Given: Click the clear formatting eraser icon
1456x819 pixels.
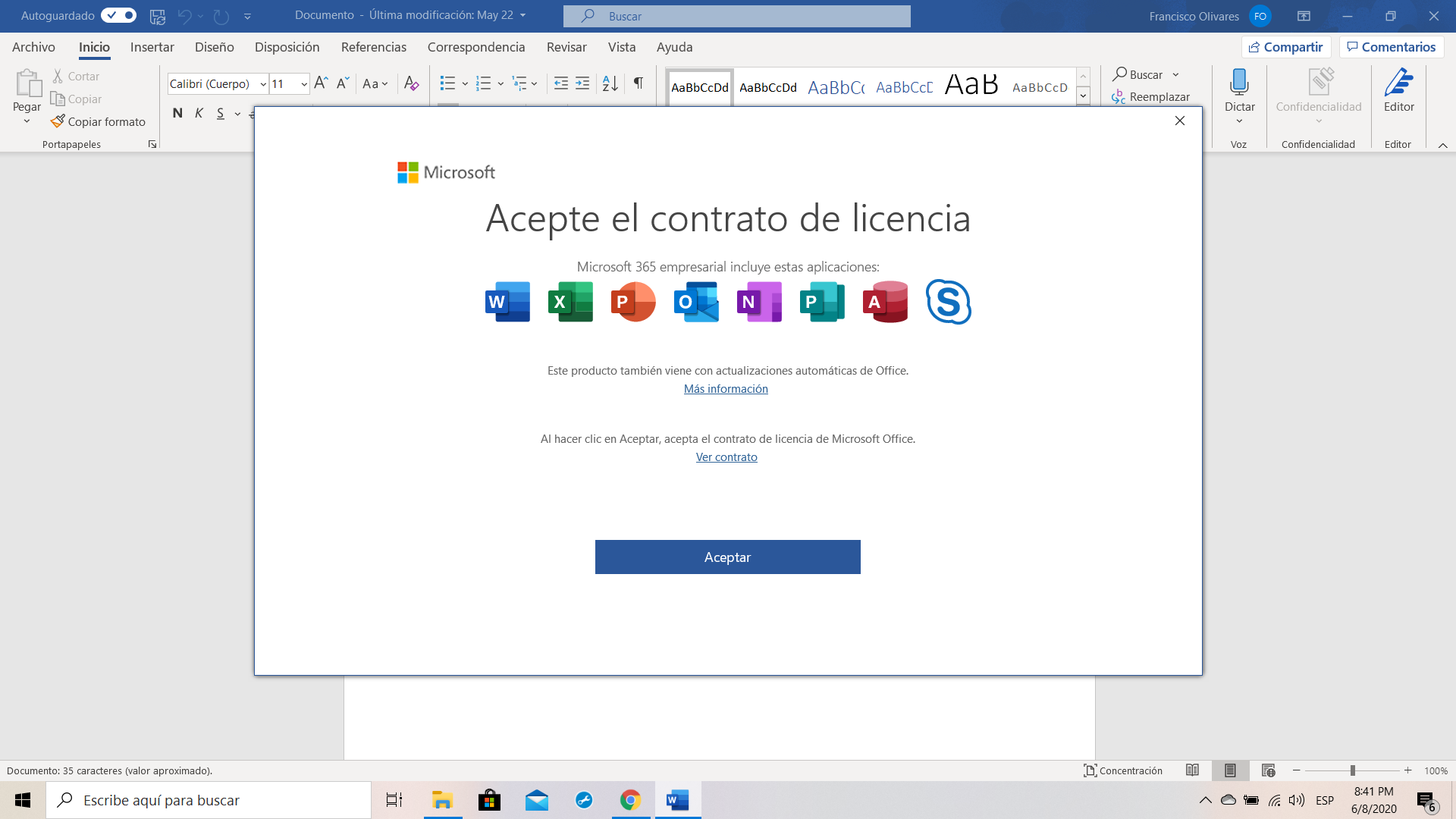Looking at the screenshot, I should coord(411,83).
